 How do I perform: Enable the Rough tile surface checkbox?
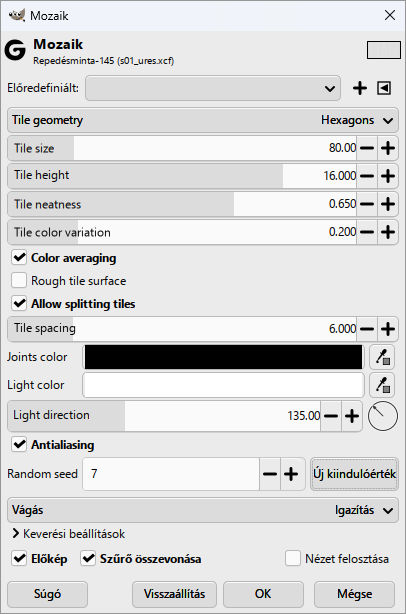pos(19,281)
